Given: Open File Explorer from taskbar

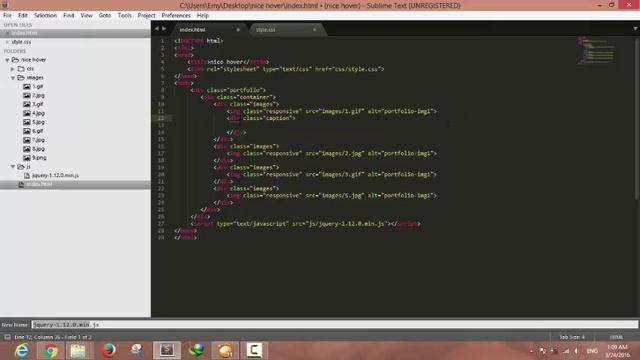Looking at the screenshot, I should (78, 351).
